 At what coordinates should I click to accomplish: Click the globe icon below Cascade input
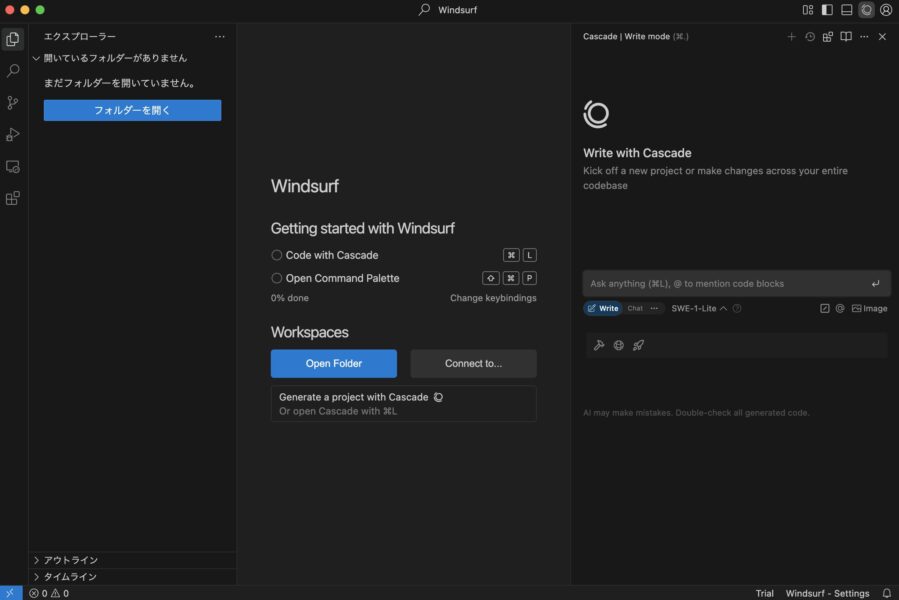(x=619, y=345)
